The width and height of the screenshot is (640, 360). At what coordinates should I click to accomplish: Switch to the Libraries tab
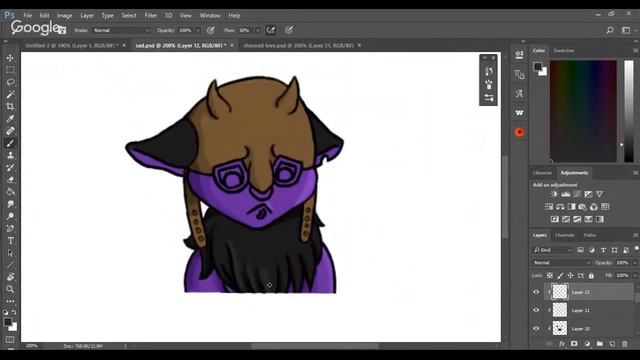(x=542, y=173)
